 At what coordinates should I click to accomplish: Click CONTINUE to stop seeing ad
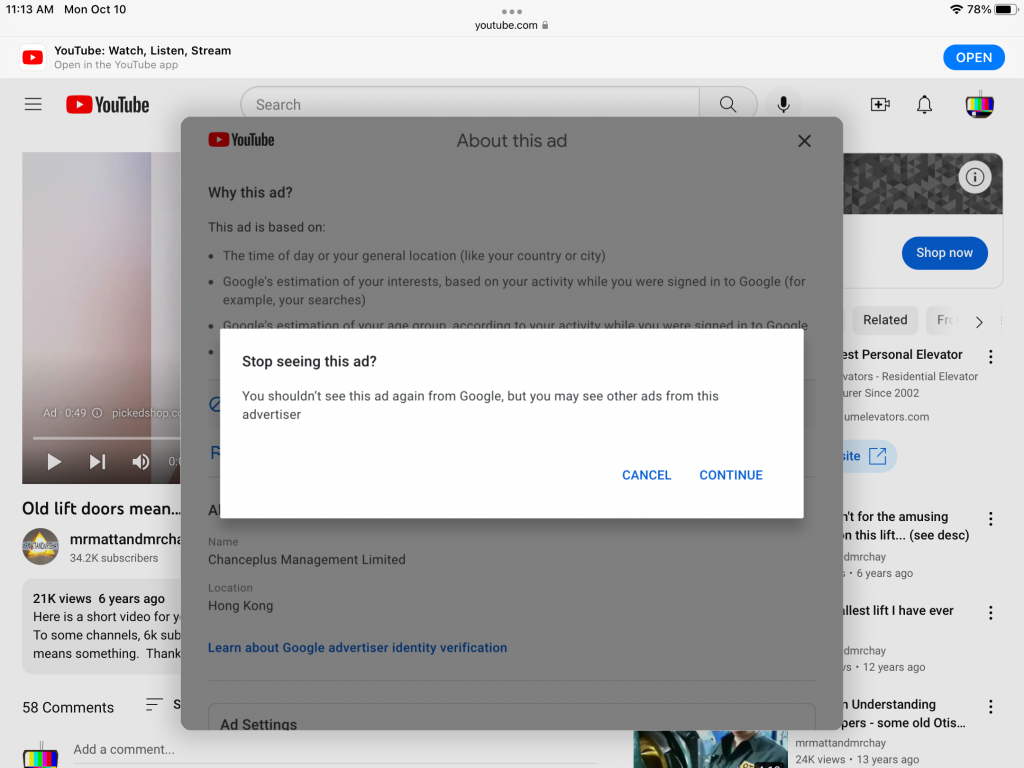click(731, 475)
